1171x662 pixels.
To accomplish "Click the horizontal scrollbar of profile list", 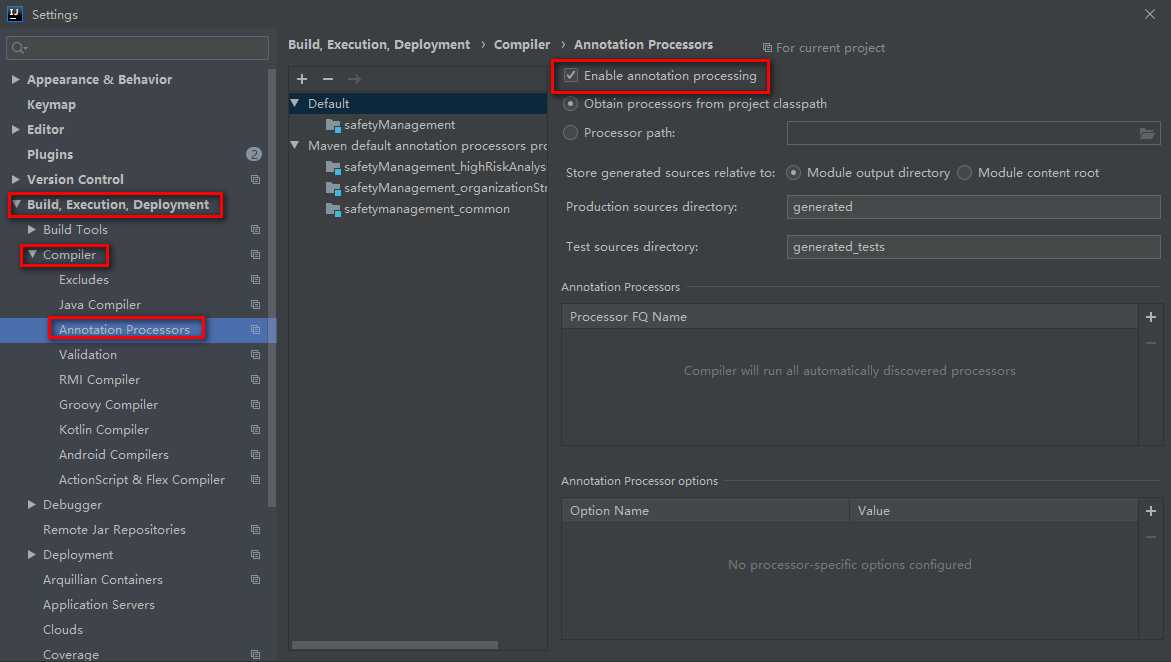I will coord(394,645).
